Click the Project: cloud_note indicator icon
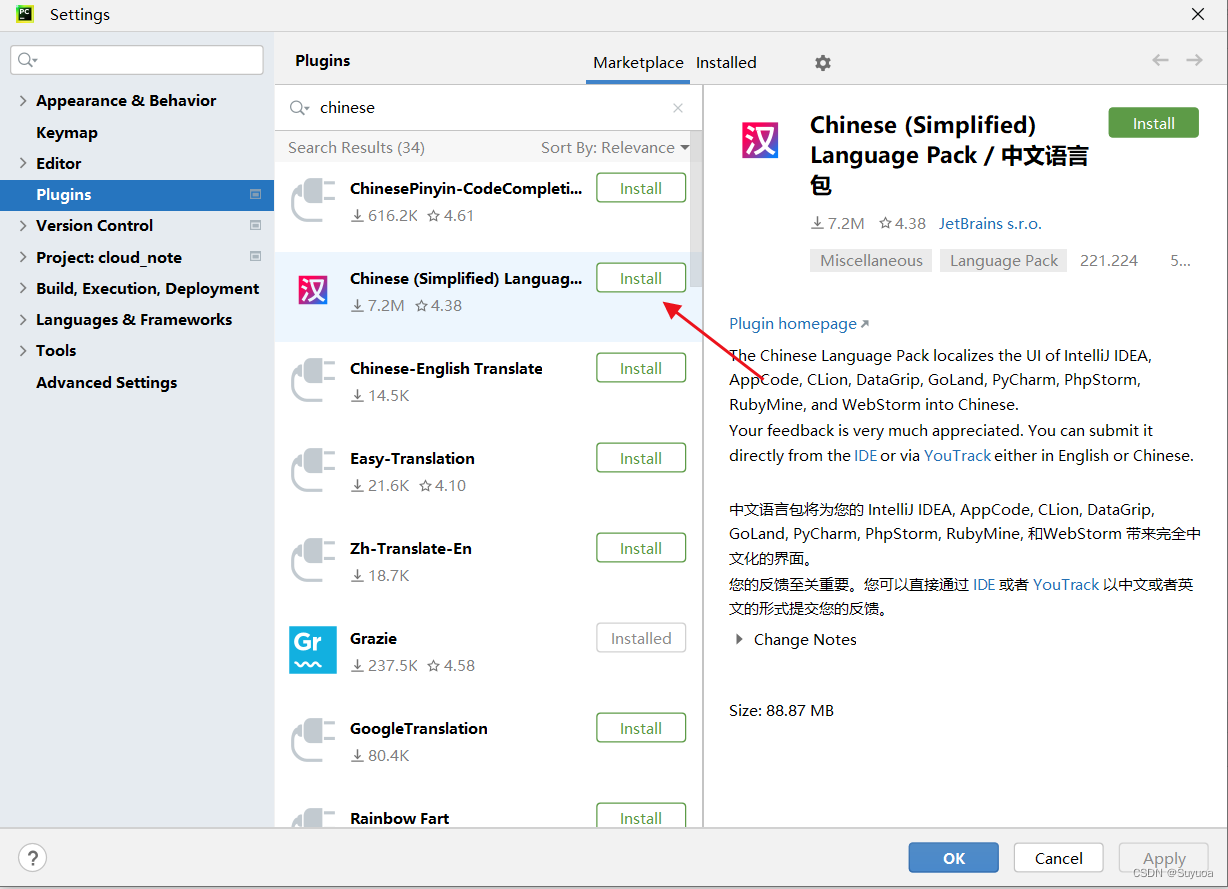The image size is (1228, 889). (x=255, y=257)
